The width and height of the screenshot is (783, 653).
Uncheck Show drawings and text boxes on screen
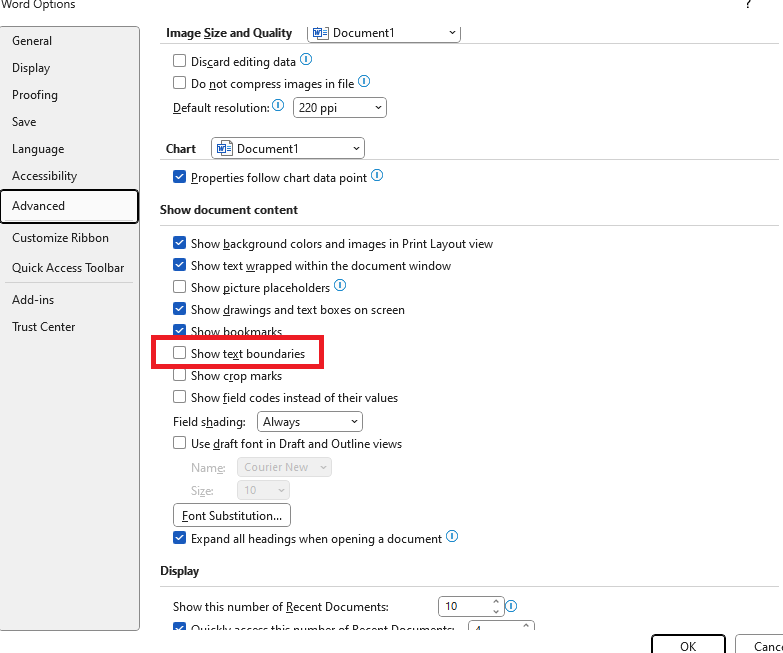[179, 309]
